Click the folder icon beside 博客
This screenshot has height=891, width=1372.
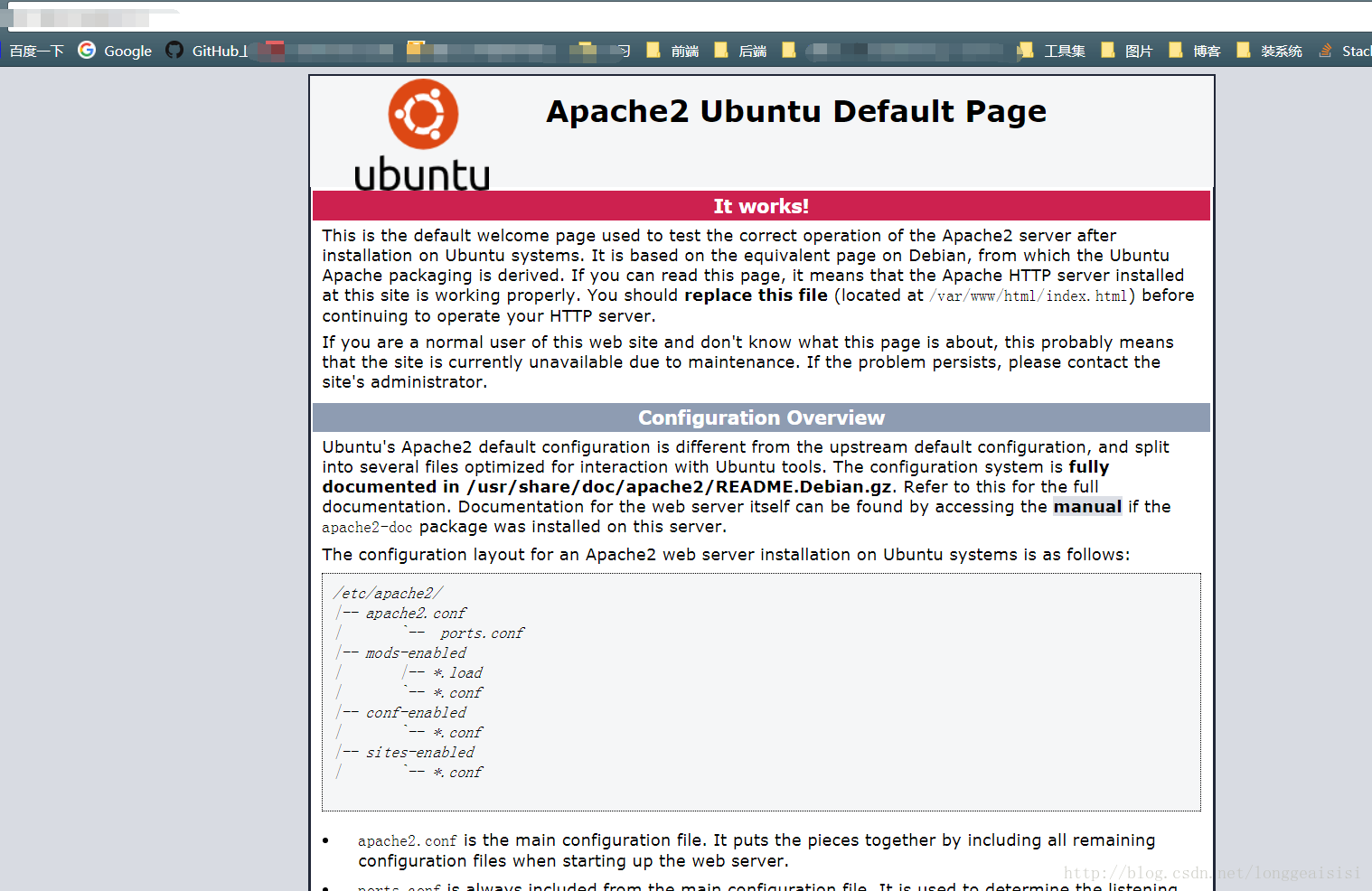coord(1176,51)
